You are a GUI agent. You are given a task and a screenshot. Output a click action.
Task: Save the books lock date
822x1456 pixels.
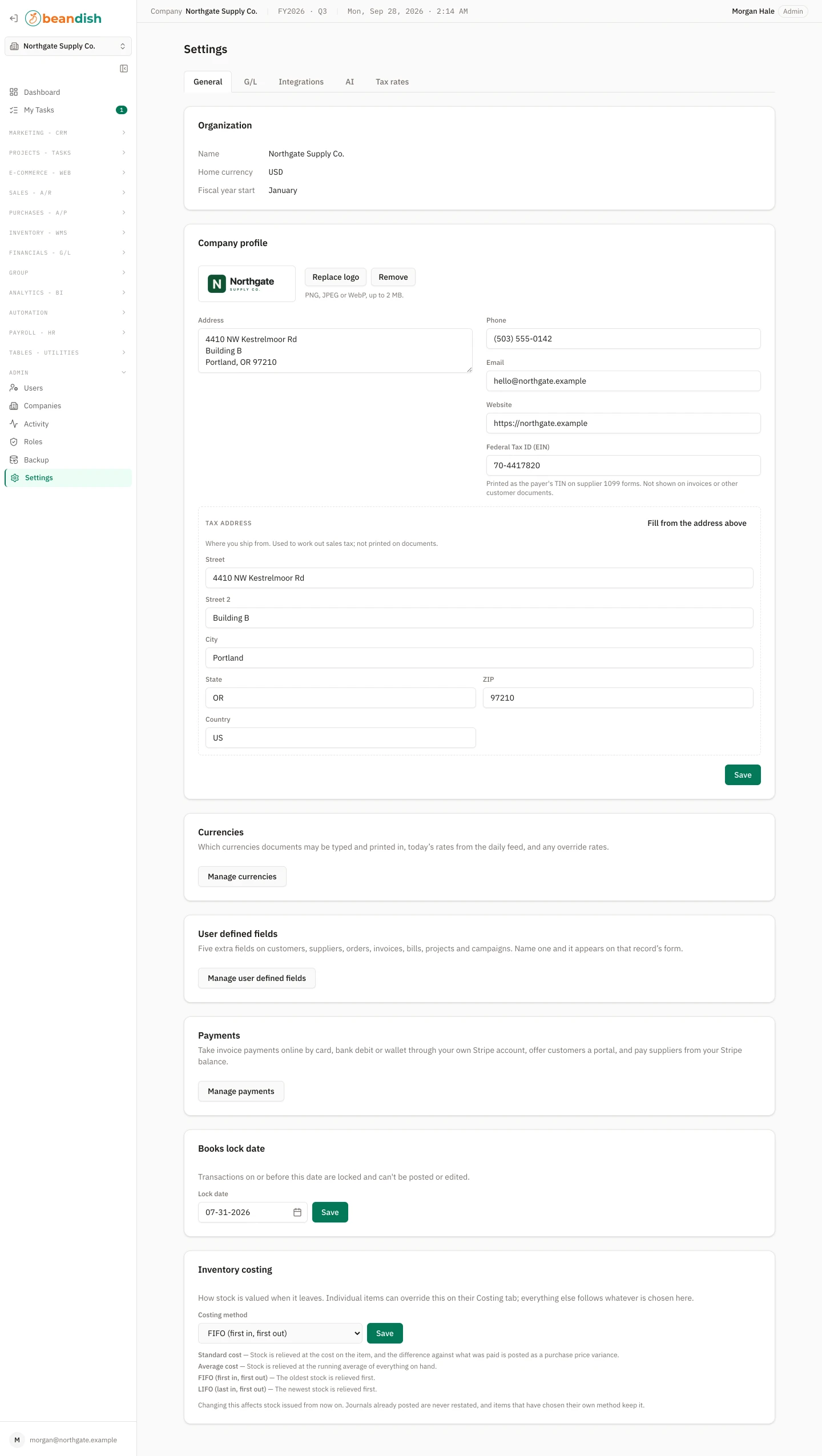point(330,1212)
